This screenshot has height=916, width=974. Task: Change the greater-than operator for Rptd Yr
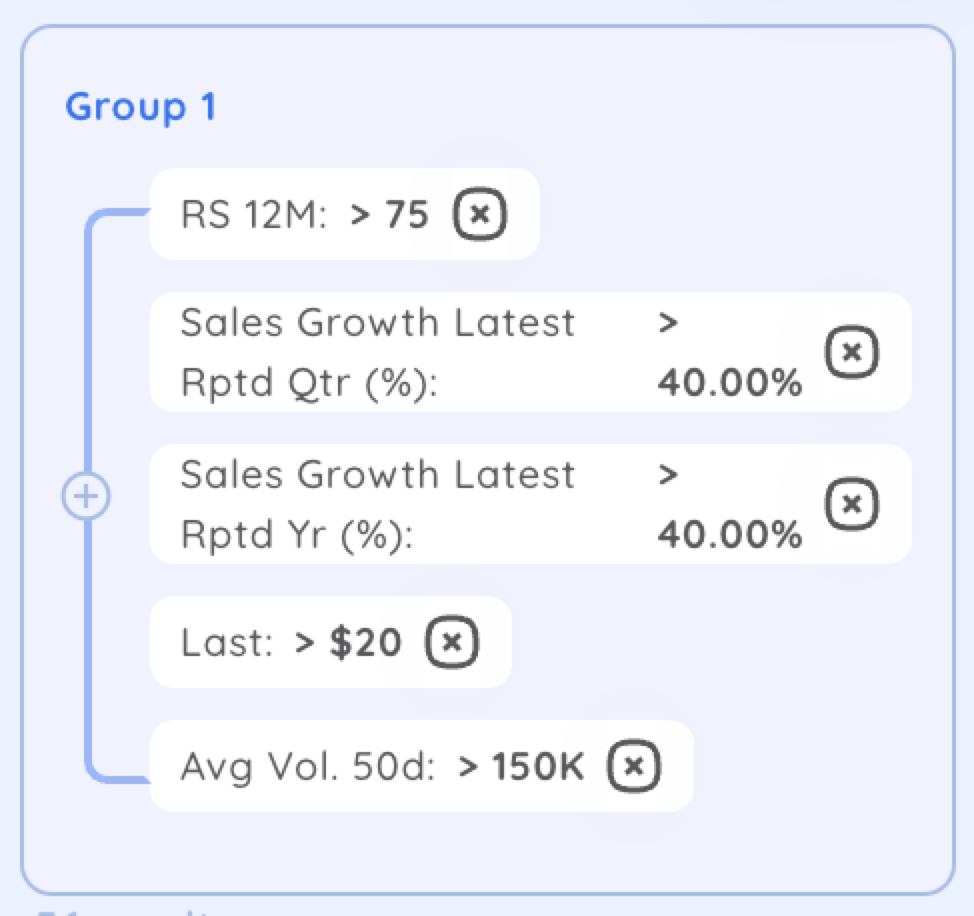pos(668,475)
